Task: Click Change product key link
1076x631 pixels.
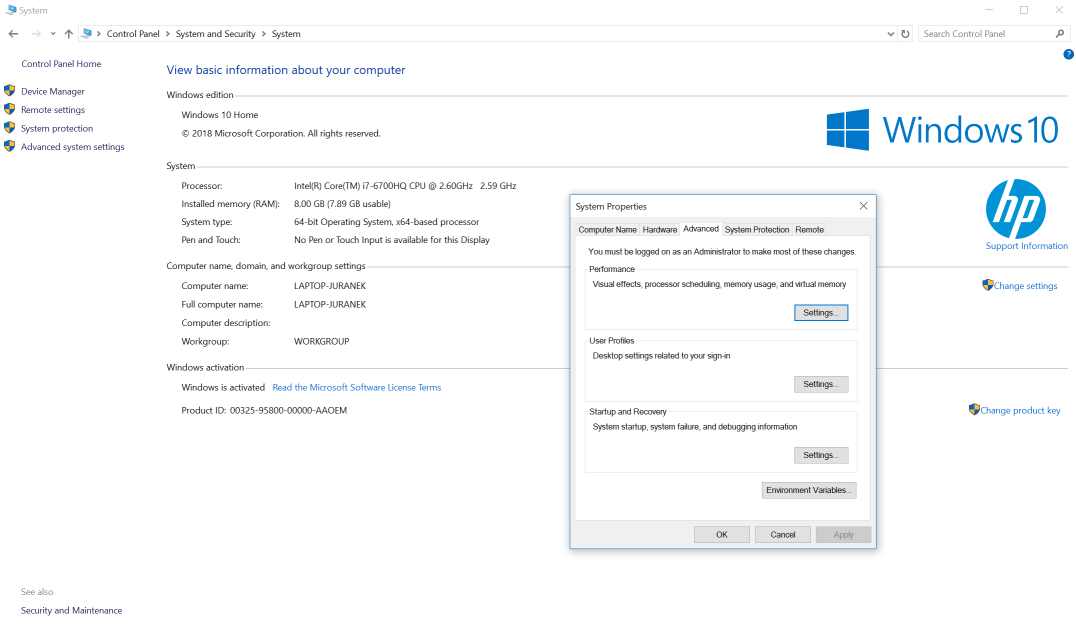Action: point(1020,410)
